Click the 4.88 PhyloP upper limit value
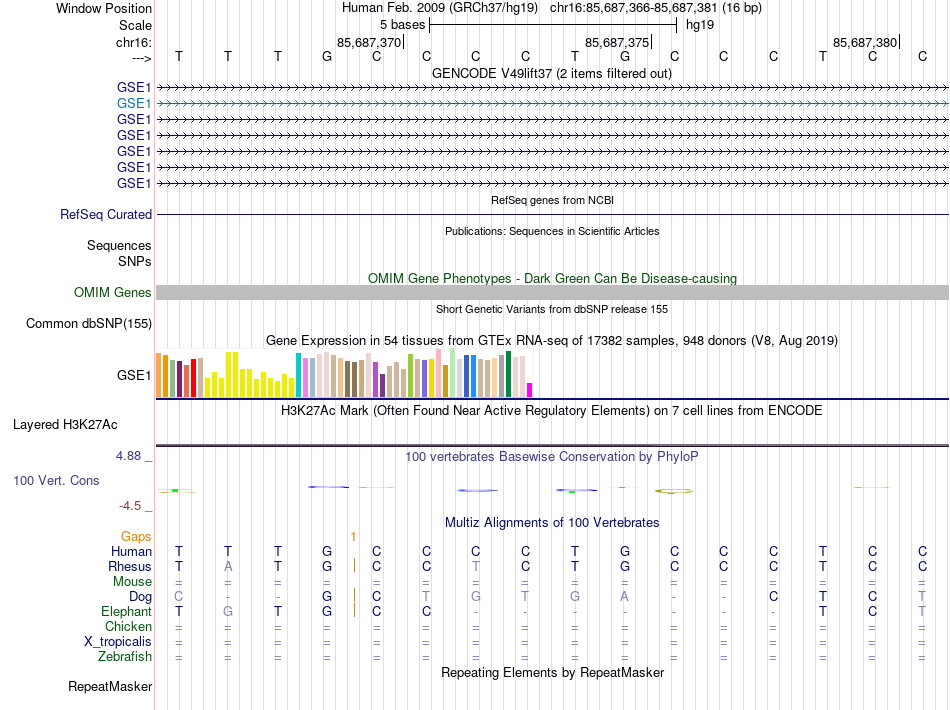Image resolution: width=950 pixels, height=710 pixels. click(x=128, y=456)
